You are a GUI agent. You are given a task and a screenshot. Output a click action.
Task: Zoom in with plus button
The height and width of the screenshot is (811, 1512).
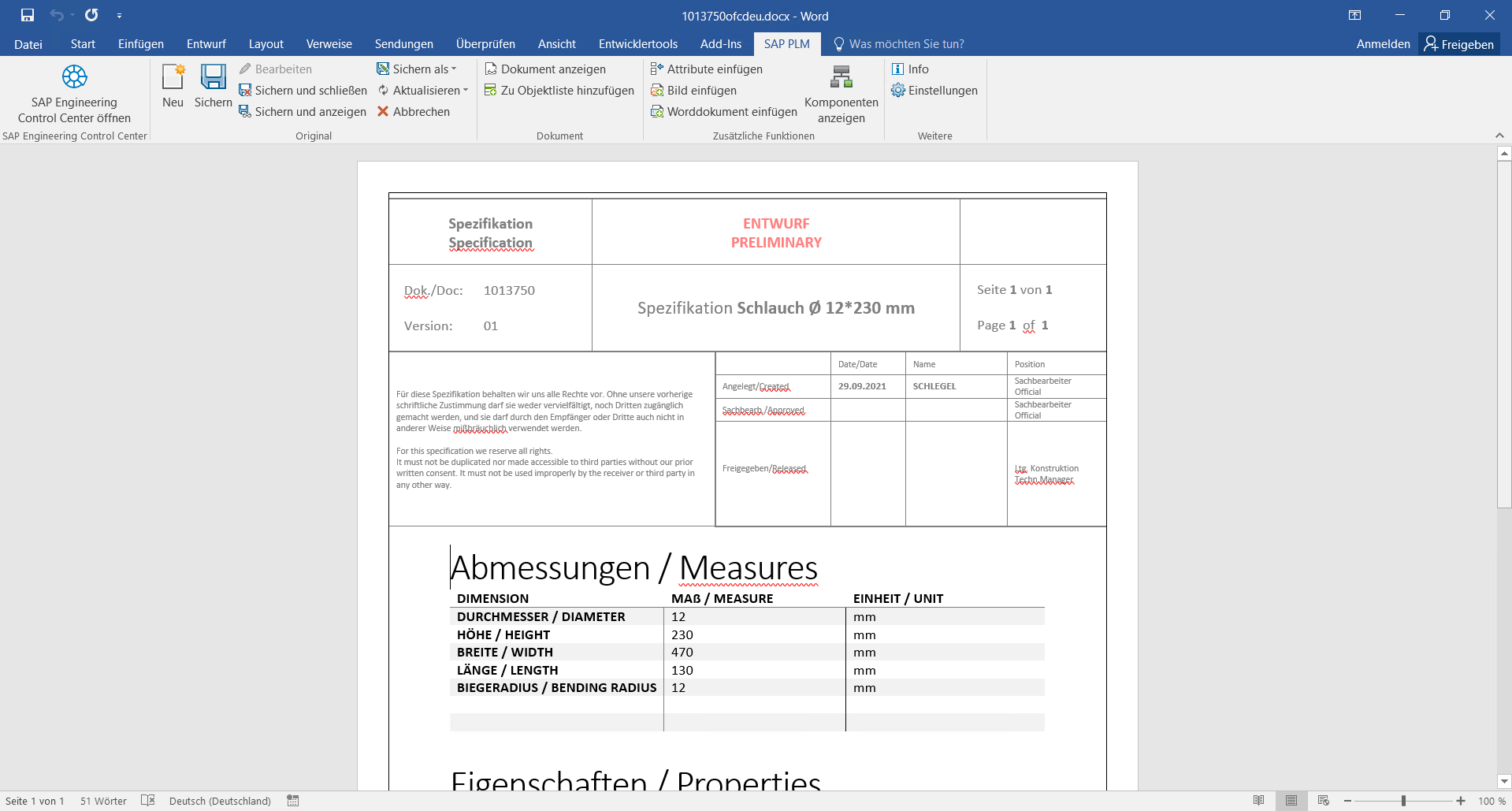(x=1461, y=801)
